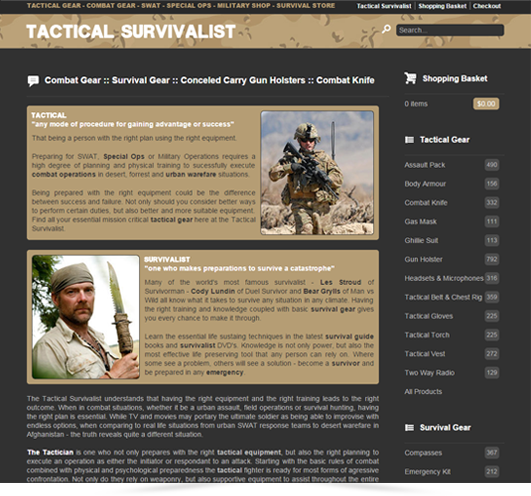This screenshot has width=531, height=496.
Task: Open Shopping Basket in the top navigation
Action: pyautogui.click(x=442, y=6)
